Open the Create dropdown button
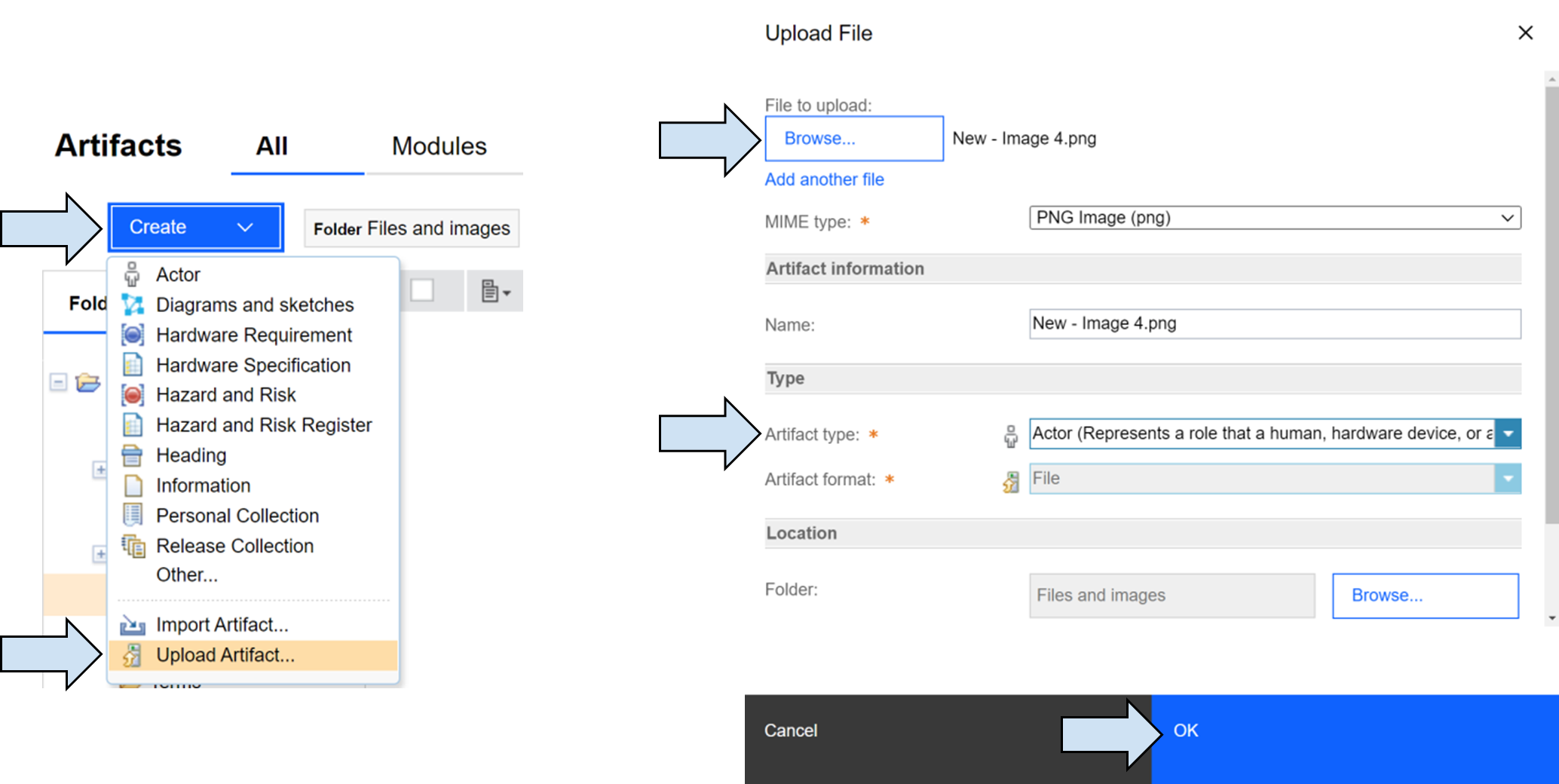This screenshot has height=784, width=1559. [196, 227]
